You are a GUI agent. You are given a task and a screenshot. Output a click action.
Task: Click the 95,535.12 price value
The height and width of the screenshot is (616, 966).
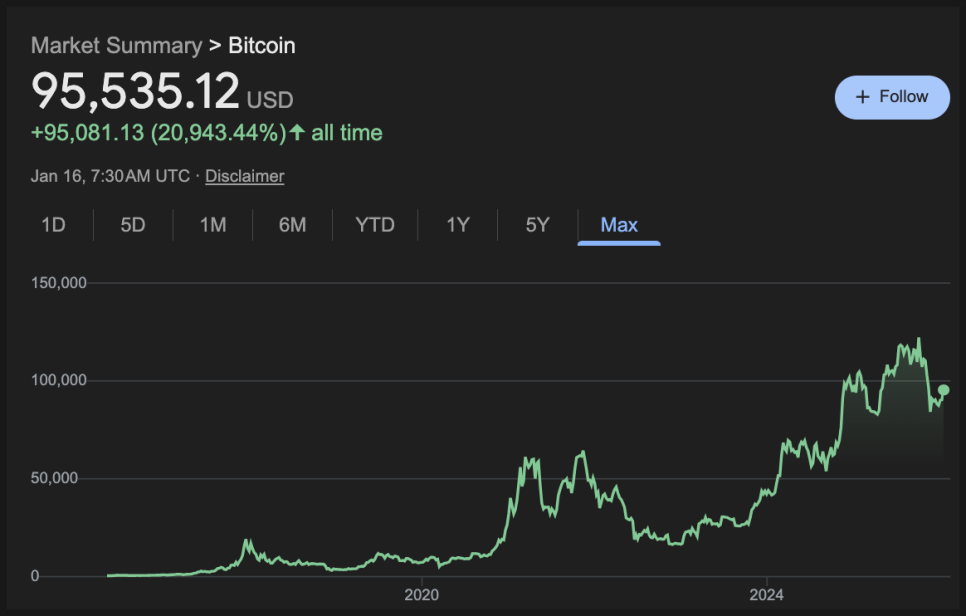coord(135,91)
